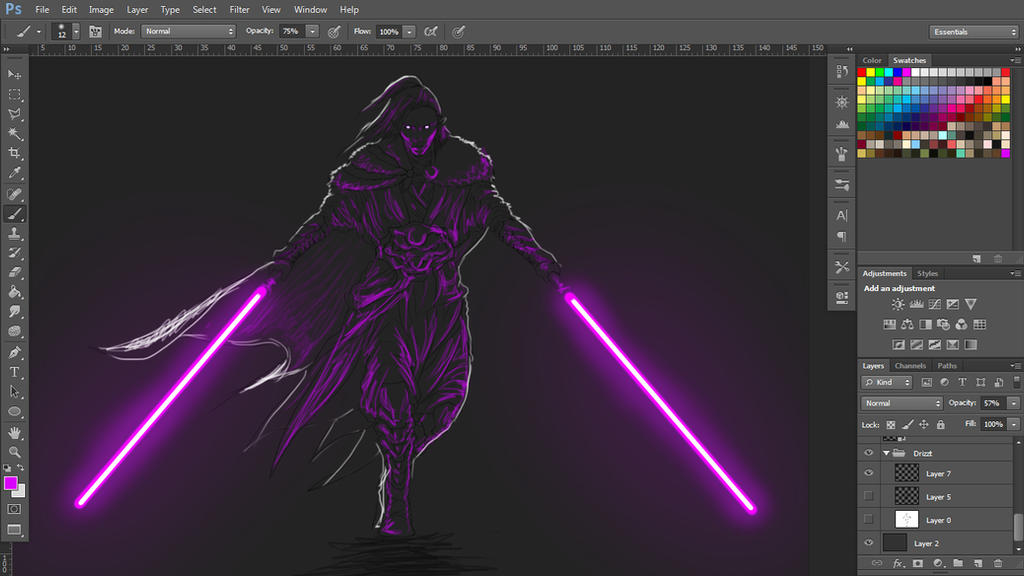1024x576 pixels.
Task: Add a Brightness/Contrast adjustment
Action: [898, 304]
